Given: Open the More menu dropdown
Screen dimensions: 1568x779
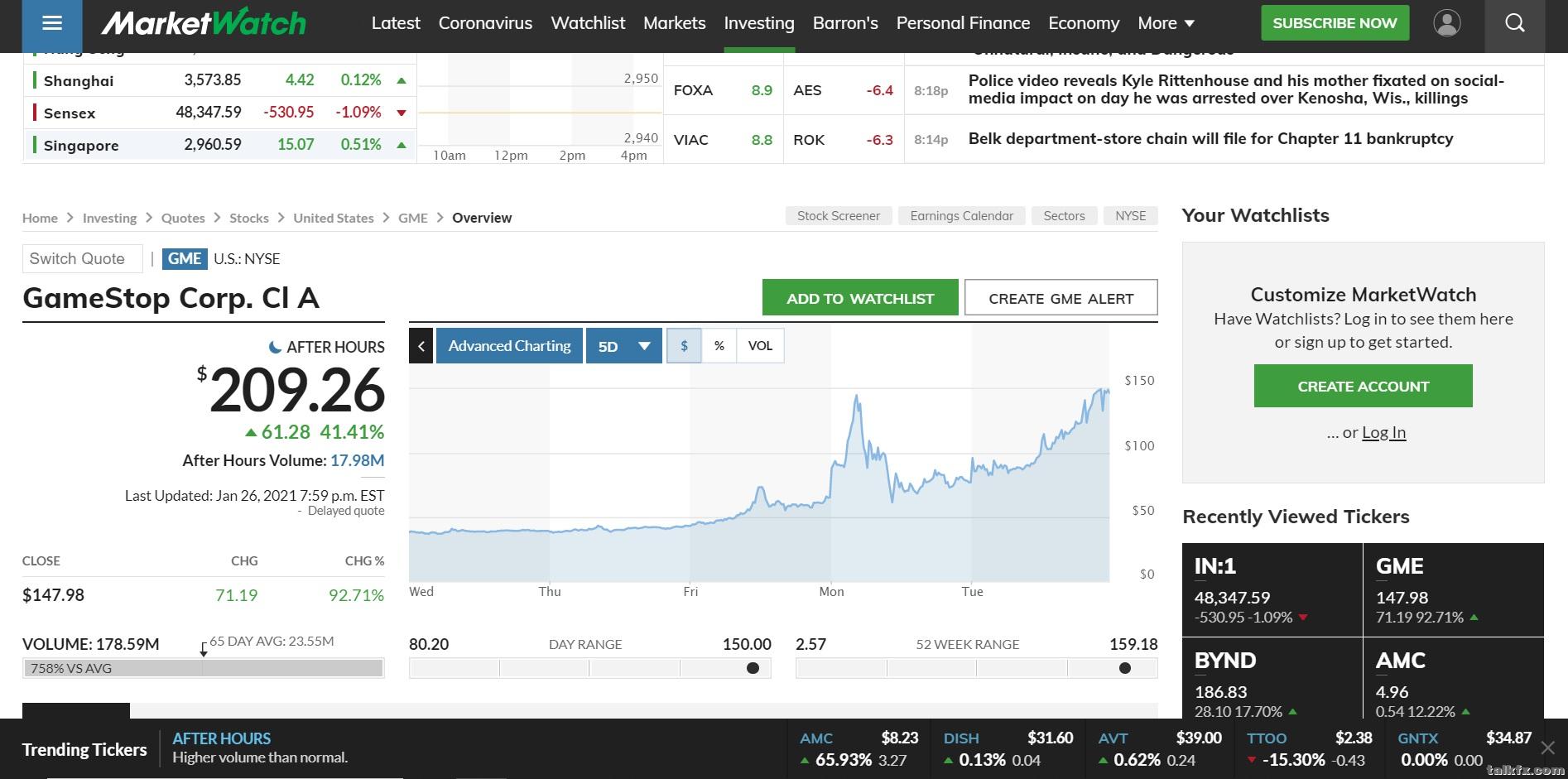Looking at the screenshot, I should click(x=1166, y=23).
